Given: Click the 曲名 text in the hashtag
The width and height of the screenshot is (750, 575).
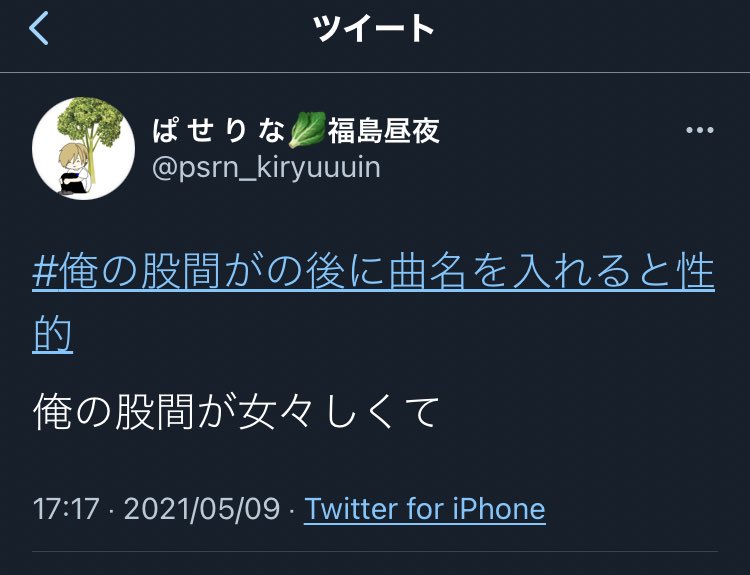Looking at the screenshot, I should pyautogui.click(x=427, y=272).
